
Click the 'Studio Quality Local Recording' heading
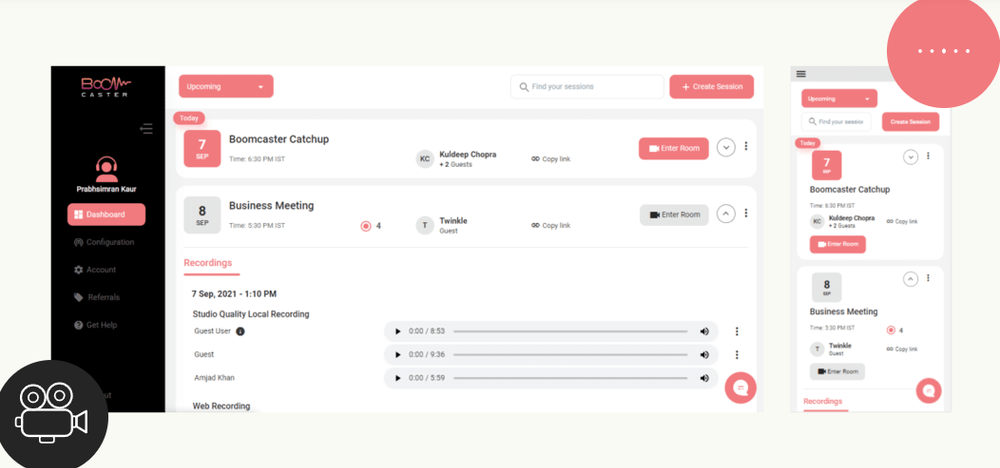tap(251, 314)
